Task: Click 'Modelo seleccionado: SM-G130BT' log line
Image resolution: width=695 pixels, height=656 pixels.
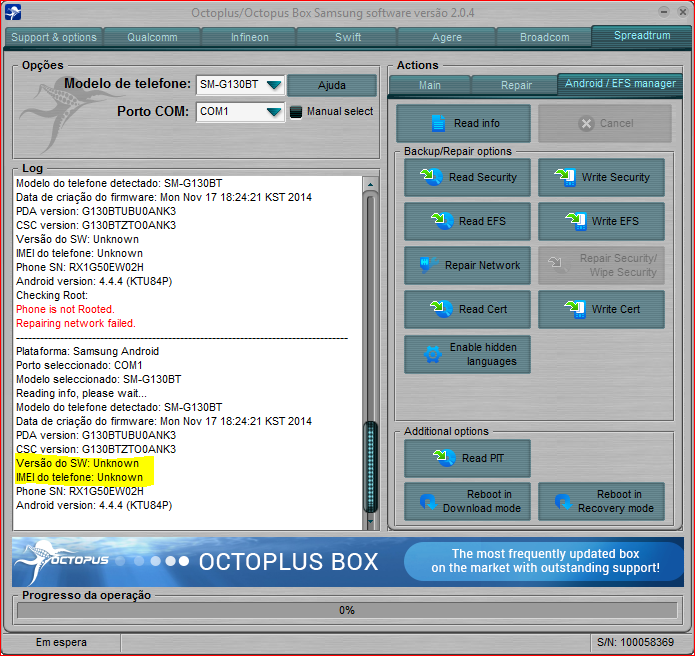Action: 98,379
